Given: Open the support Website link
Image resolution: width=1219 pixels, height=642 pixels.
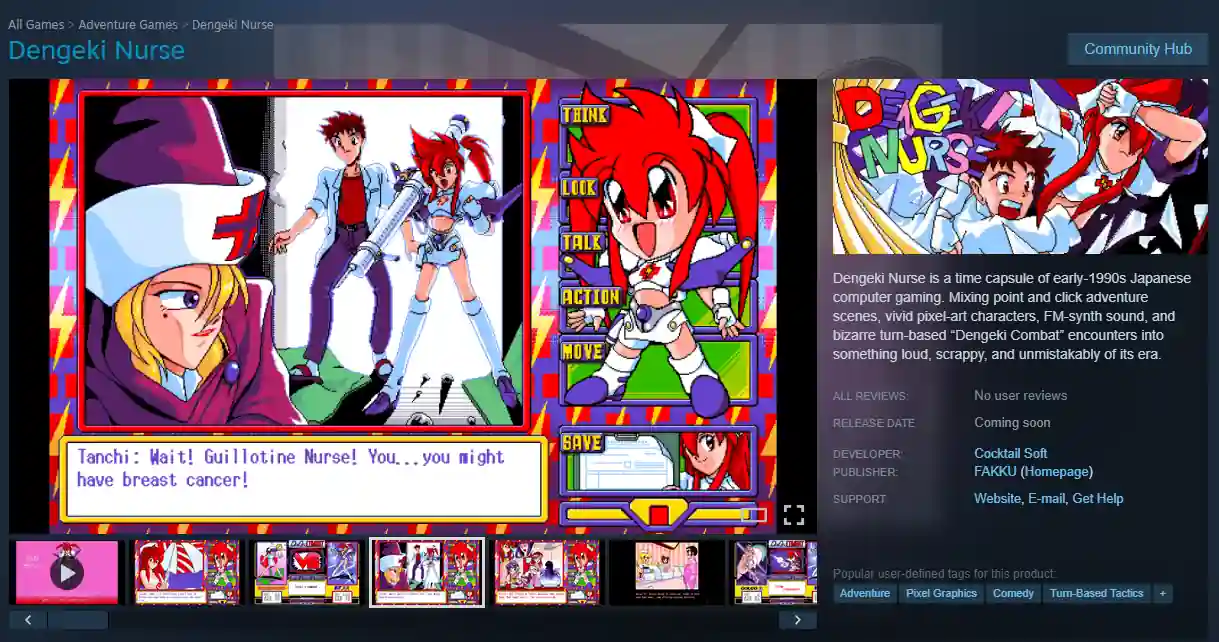Looking at the screenshot, I should (997, 498).
